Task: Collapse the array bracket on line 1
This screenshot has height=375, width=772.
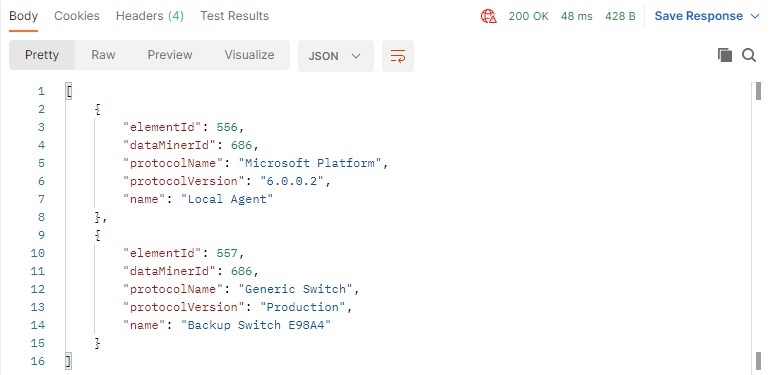Action: [x=69, y=91]
